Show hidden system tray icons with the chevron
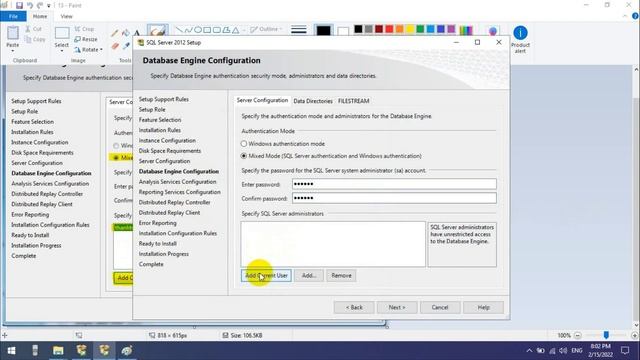The image size is (640, 360). pyautogui.click(x=529, y=351)
